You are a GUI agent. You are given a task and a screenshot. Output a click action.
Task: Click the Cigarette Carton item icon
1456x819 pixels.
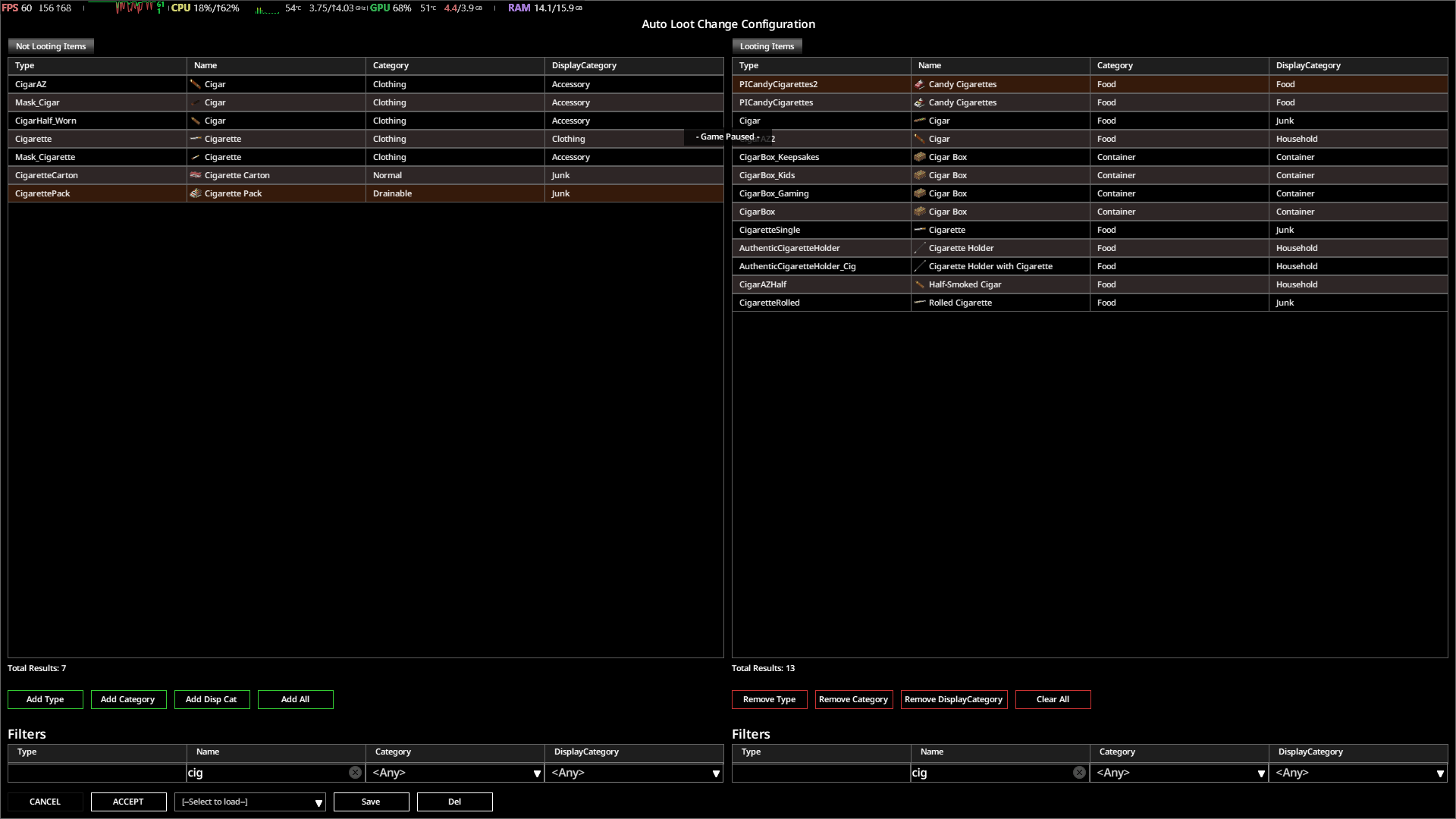coord(196,175)
